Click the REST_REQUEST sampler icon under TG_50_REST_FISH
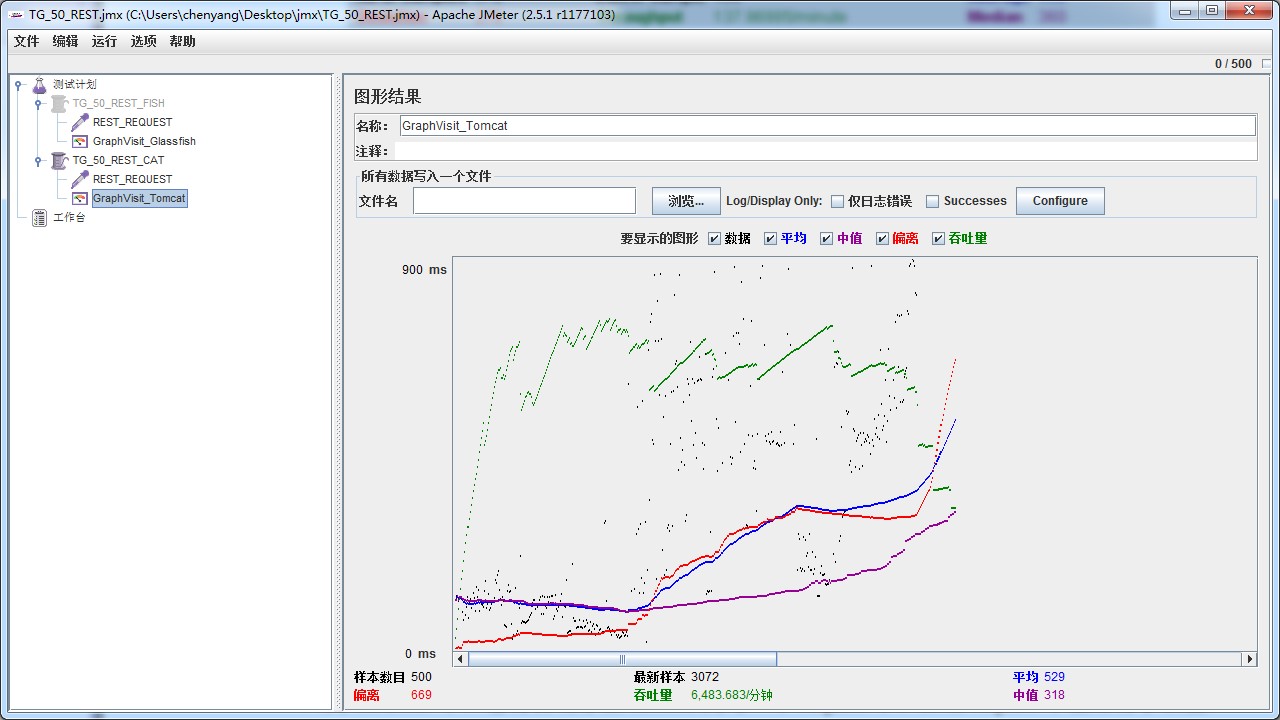This screenshot has height=720, width=1280. [x=79, y=122]
